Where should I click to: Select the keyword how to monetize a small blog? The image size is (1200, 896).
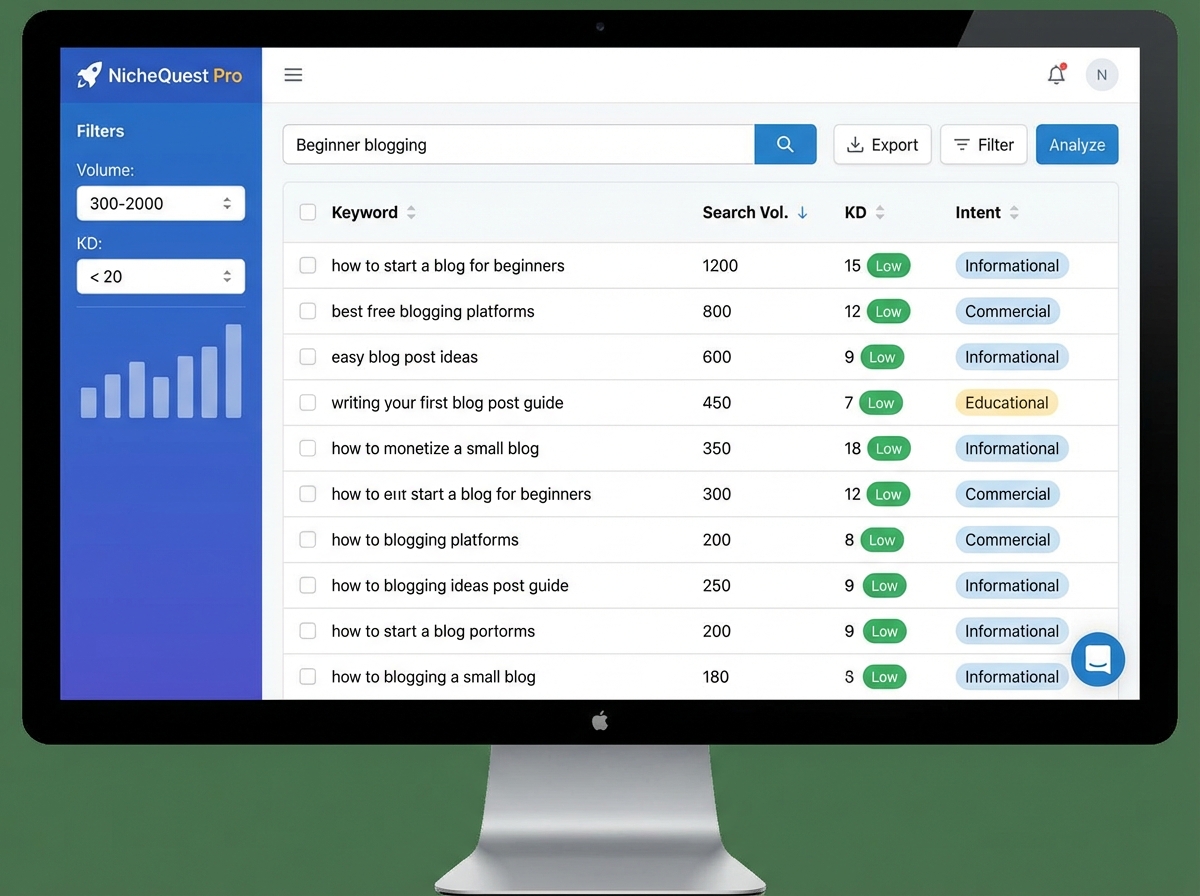coord(307,448)
